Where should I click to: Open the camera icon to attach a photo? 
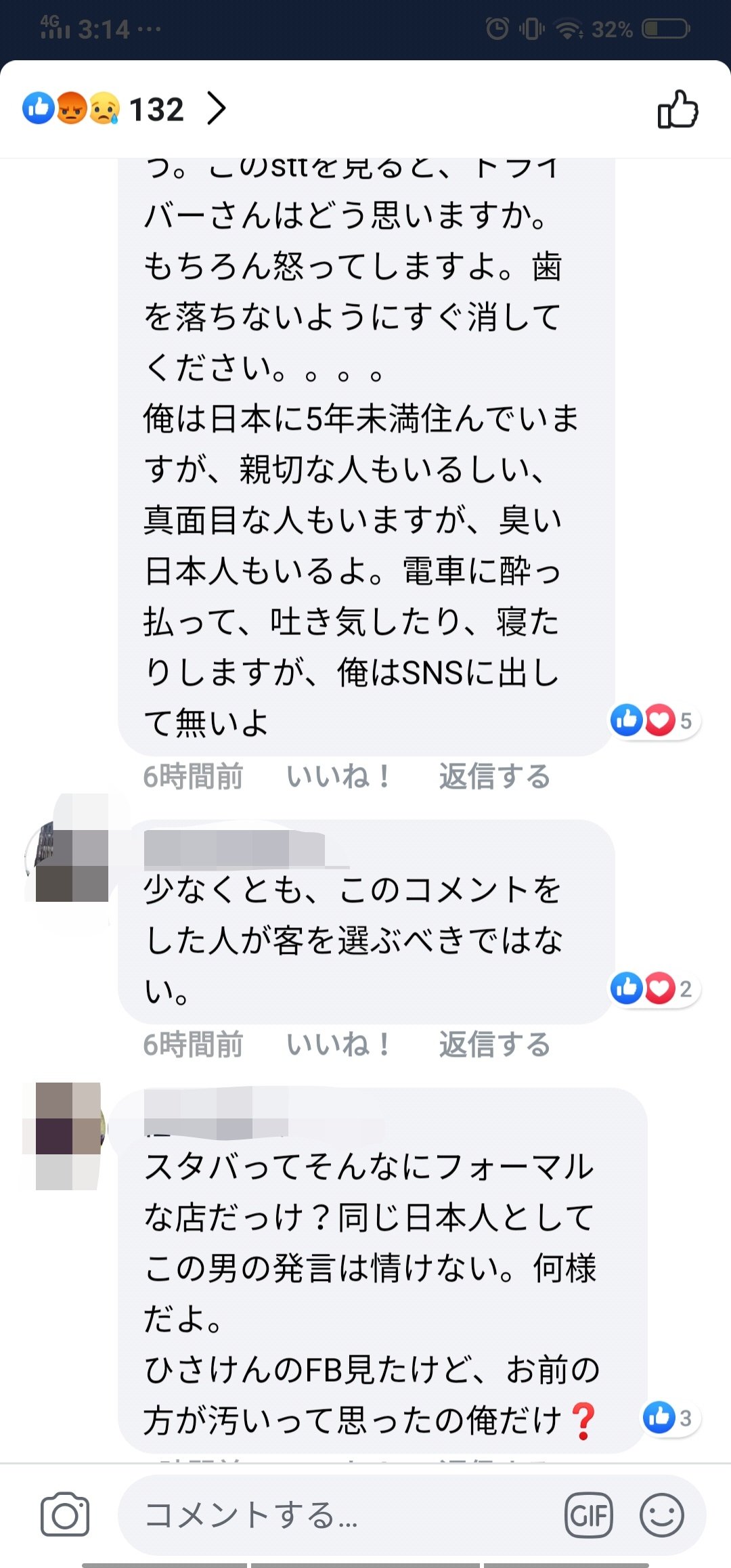pos(65,1515)
